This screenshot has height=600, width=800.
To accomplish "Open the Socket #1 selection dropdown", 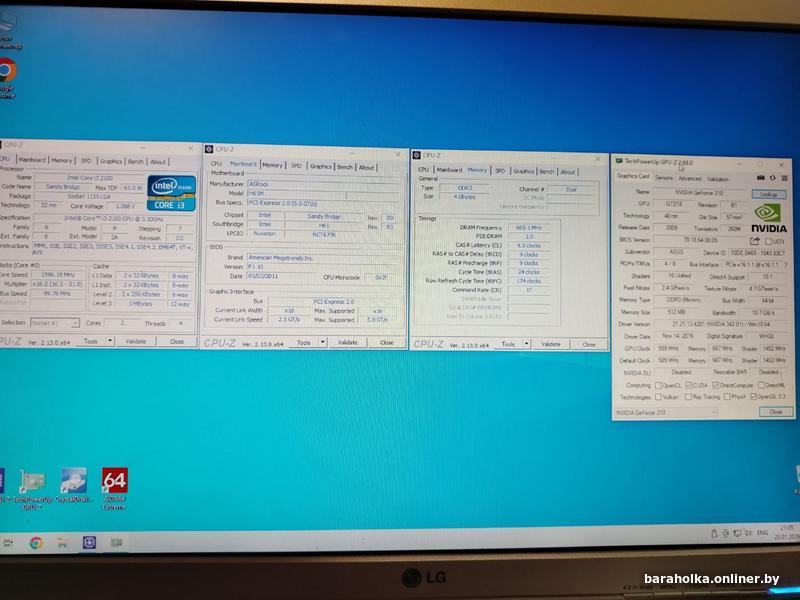I will click(55, 323).
